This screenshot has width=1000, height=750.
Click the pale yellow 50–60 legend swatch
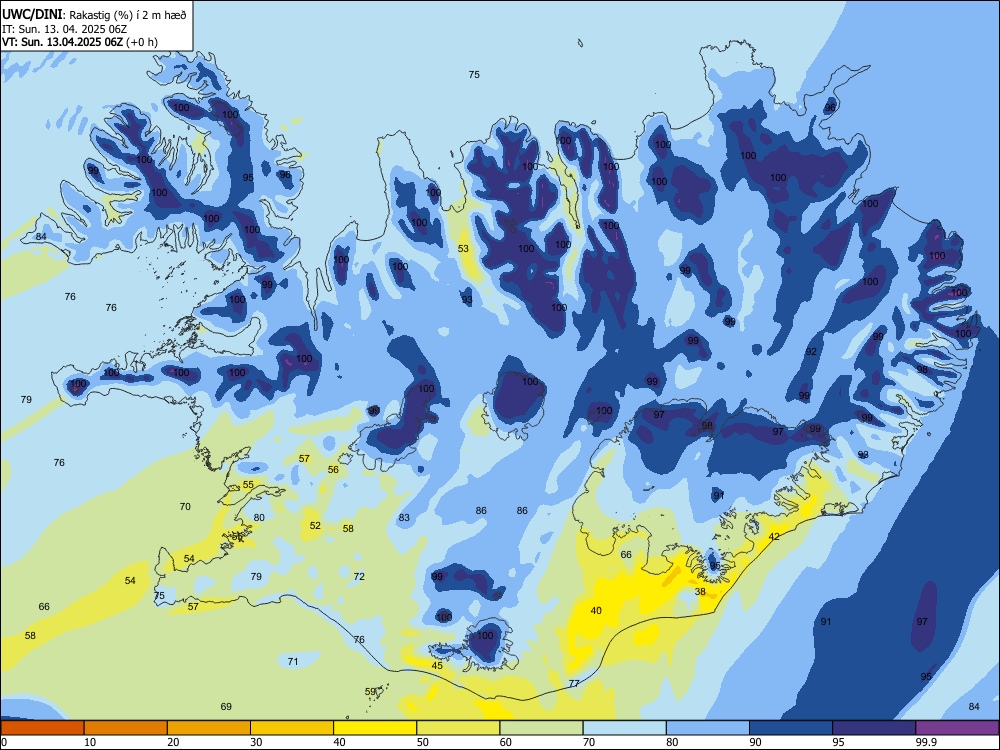[x=458, y=728]
